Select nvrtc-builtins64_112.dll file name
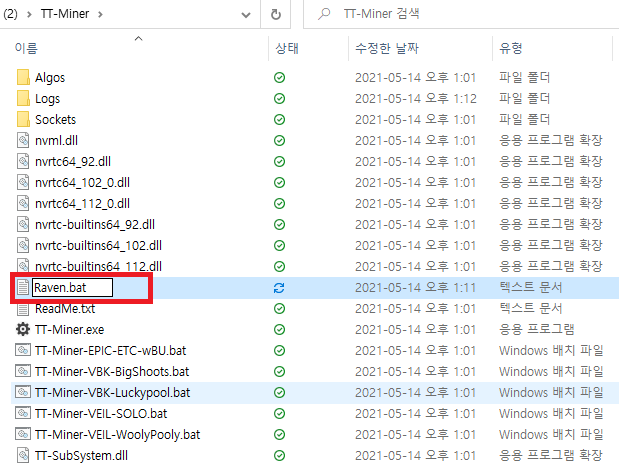Viewport: 619px width, 474px height. (x=98, y=266)
